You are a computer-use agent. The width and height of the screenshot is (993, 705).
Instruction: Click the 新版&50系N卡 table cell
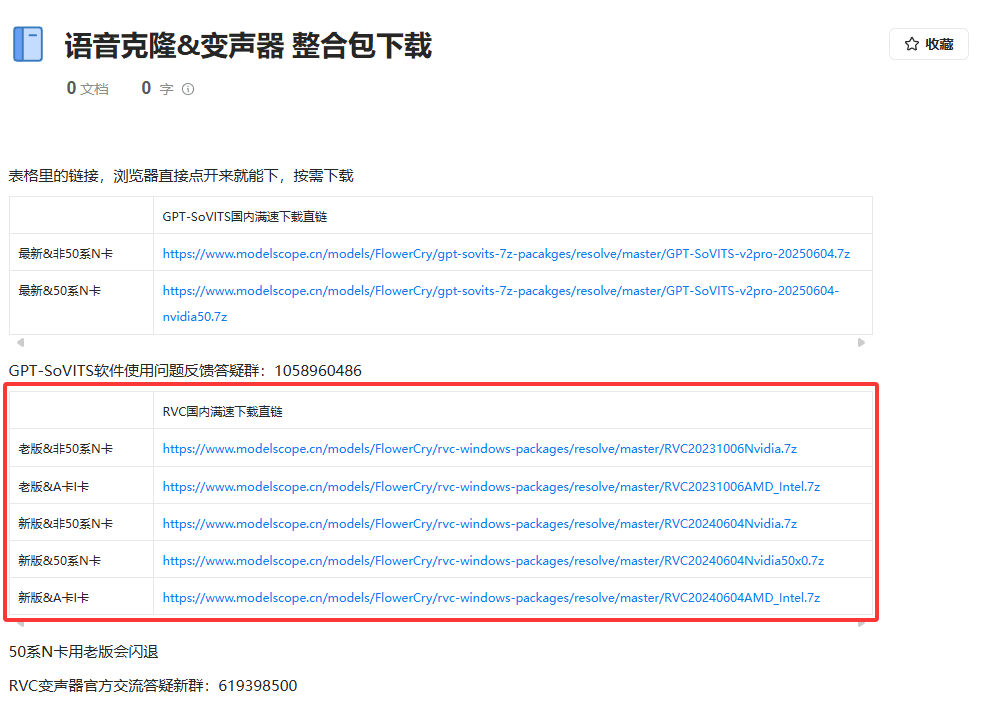[59, 561]
